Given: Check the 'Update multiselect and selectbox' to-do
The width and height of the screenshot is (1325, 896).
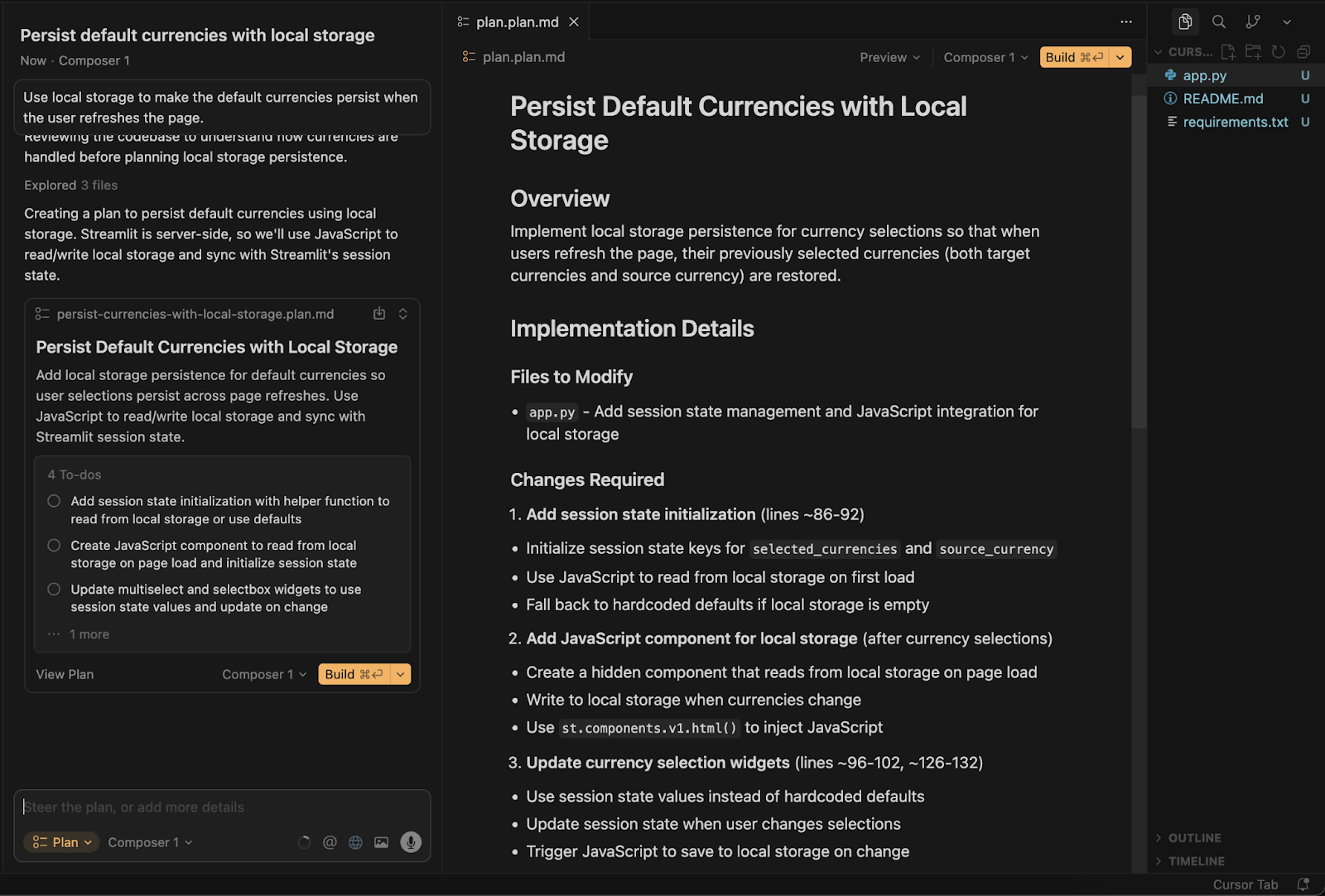Looking at the screenshot, I should (x=54, y=590).
